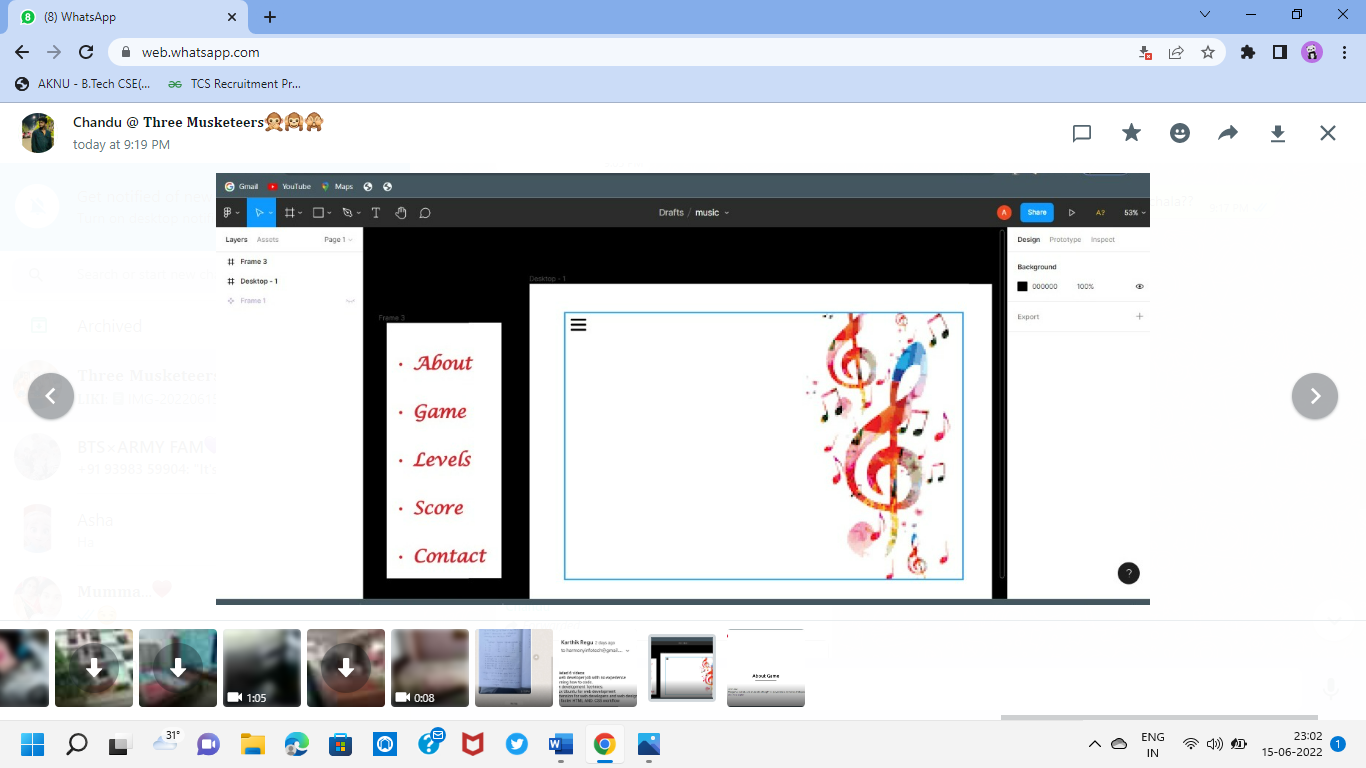Go to the previous media with left arrow
1366x768 pixels.
(51, 396)
